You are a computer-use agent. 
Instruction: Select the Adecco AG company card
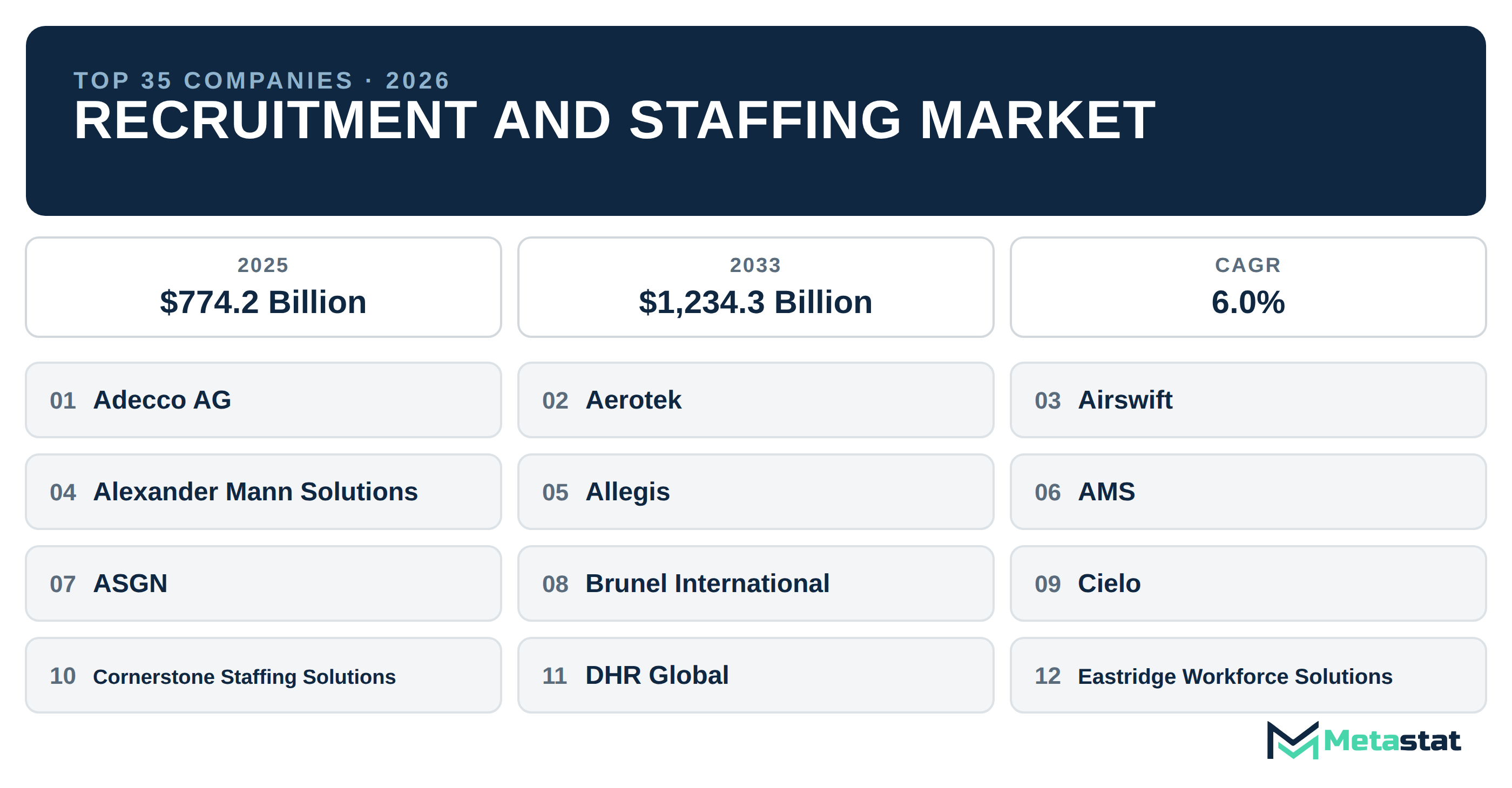(264, 399)
